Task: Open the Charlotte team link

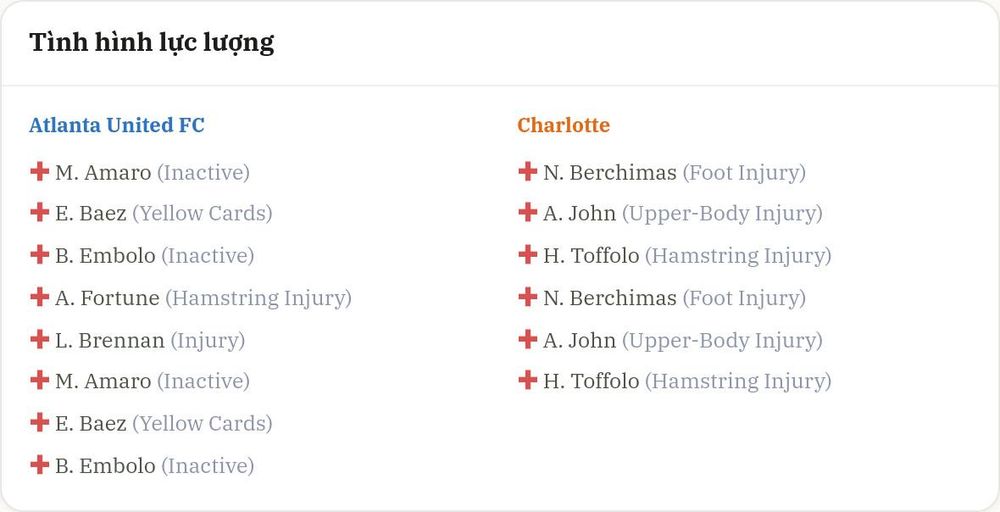Action: 563,125
